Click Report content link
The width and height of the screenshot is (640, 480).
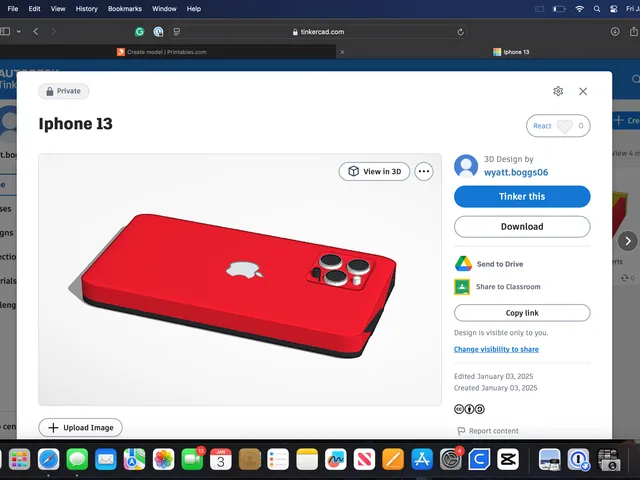click(488, 431)
